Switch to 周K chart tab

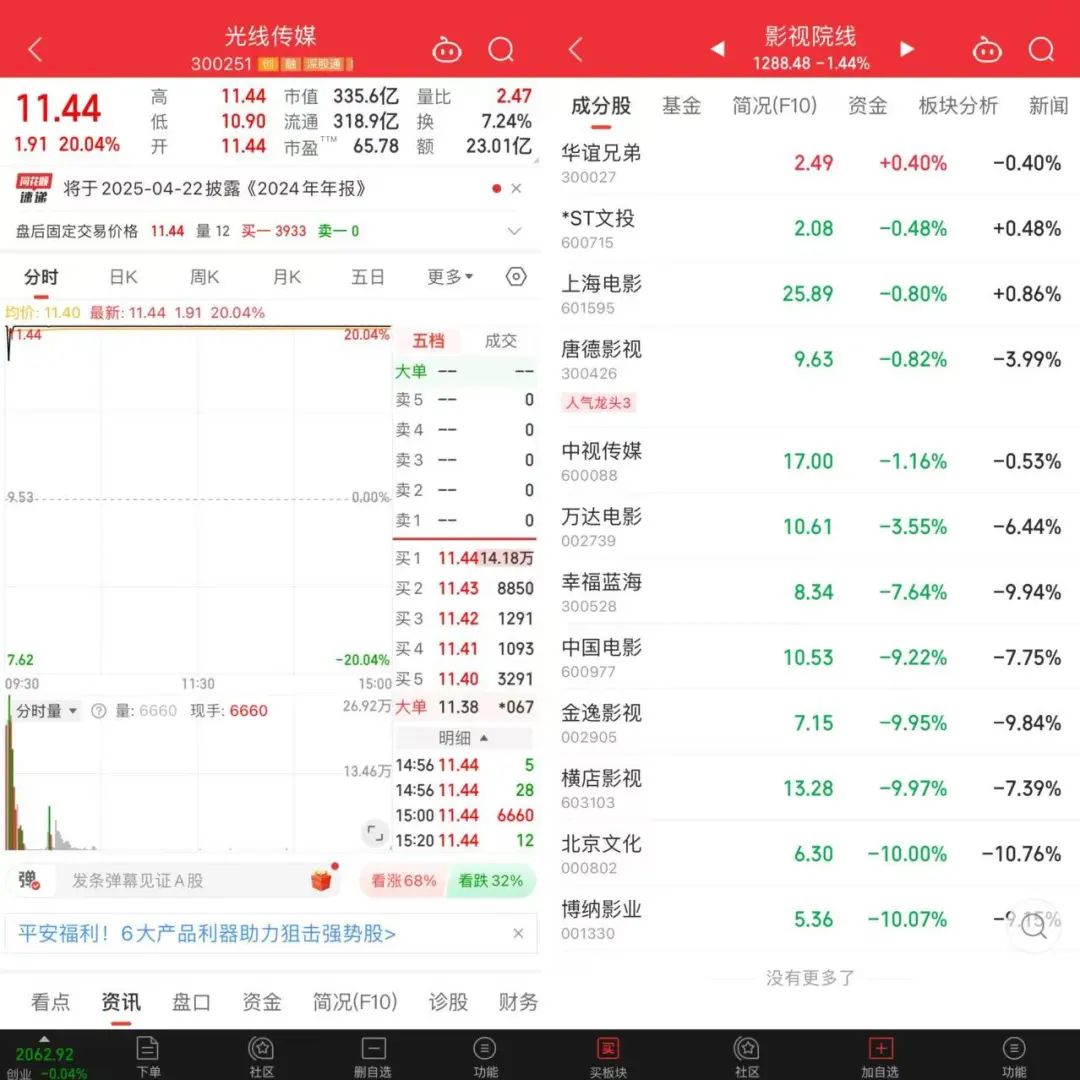pos(205,277)
